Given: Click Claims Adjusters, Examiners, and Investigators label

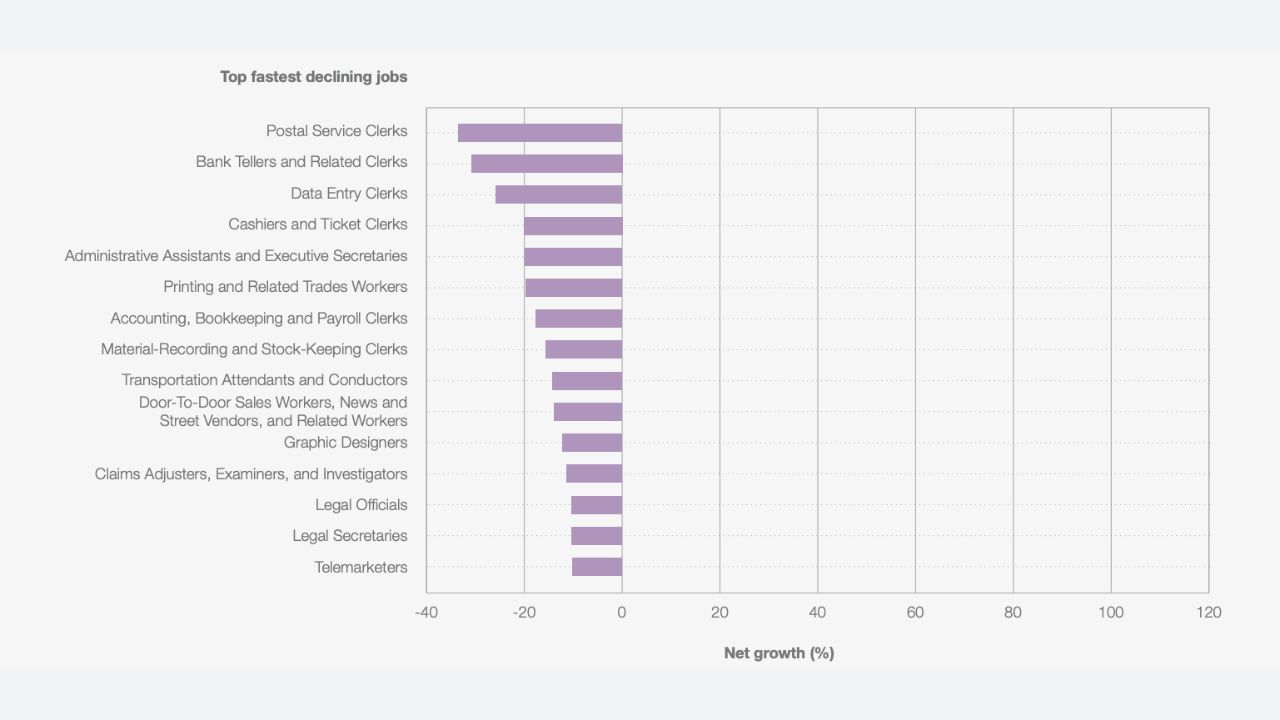Looking at the screenshot, I should [x=251, y=474].
